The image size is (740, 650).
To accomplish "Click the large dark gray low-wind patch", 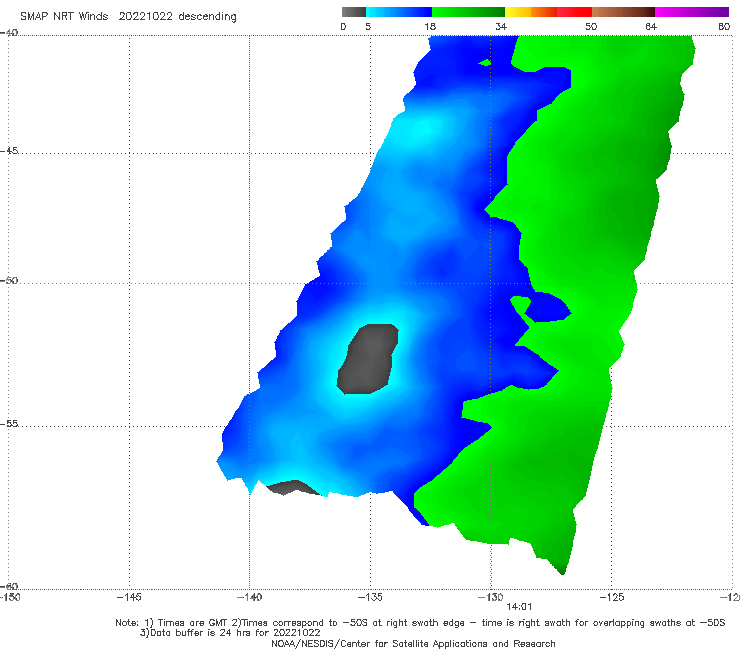I will point(368,359).
